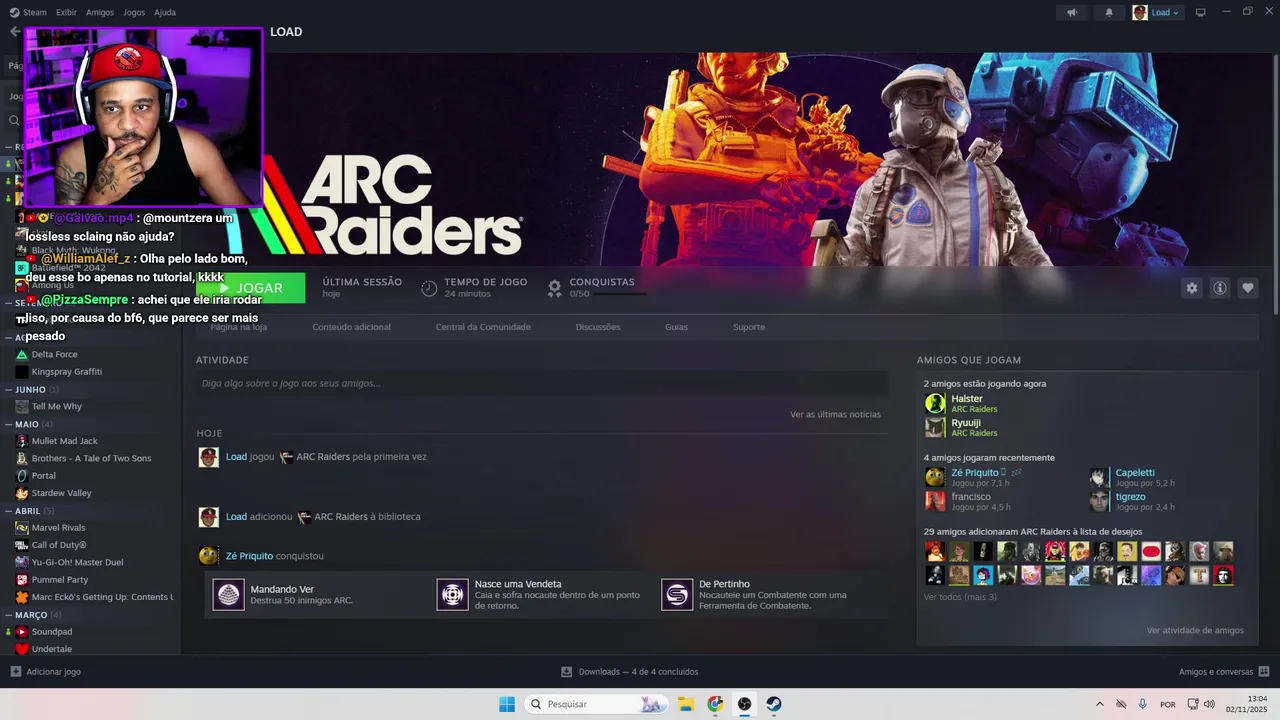Screen dimensions: 1280x720
Task: Select Tell Me Why in library list
Action: click(x=56, y=407)
